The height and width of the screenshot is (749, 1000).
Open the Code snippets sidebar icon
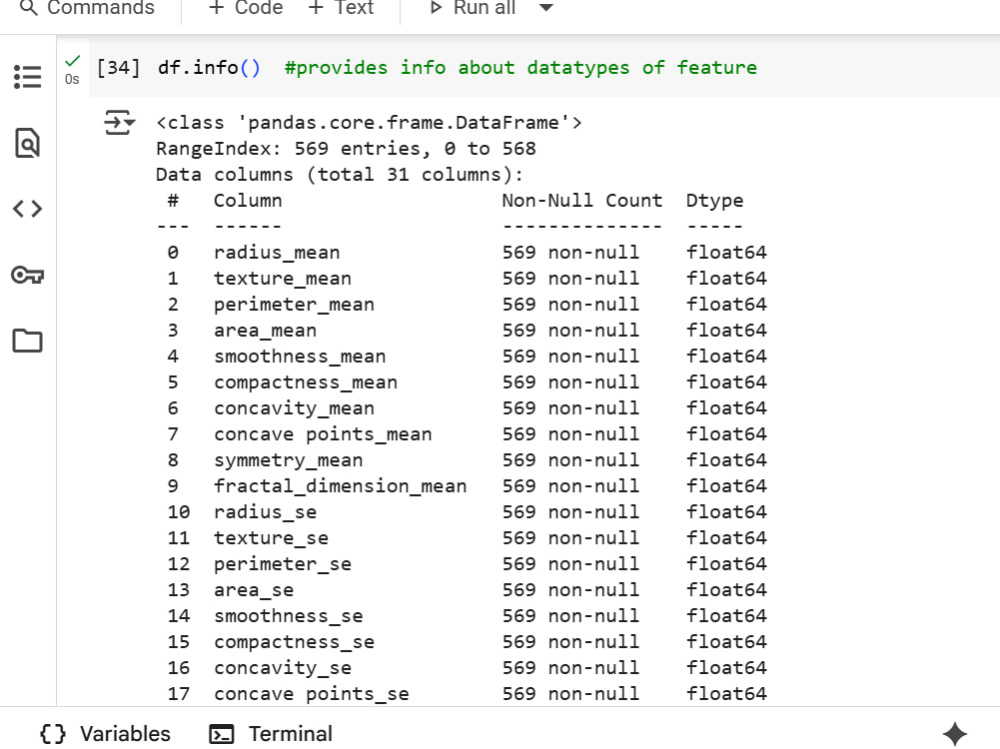point(27,209)
